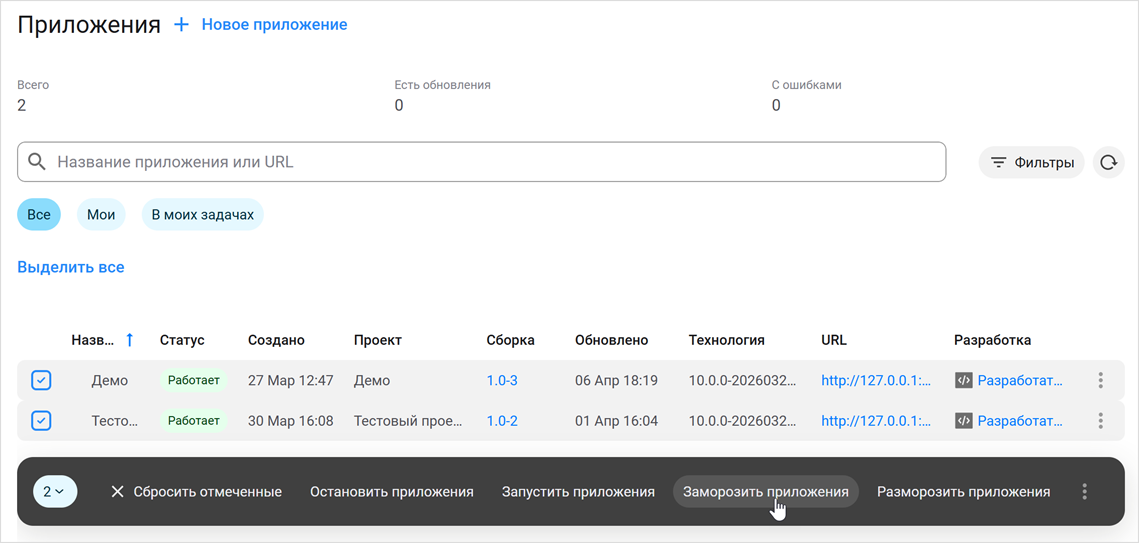Open the action bar three-dot overflow menu
Viewport: 1139px width, 543px height.
(x=1085, y=491)
